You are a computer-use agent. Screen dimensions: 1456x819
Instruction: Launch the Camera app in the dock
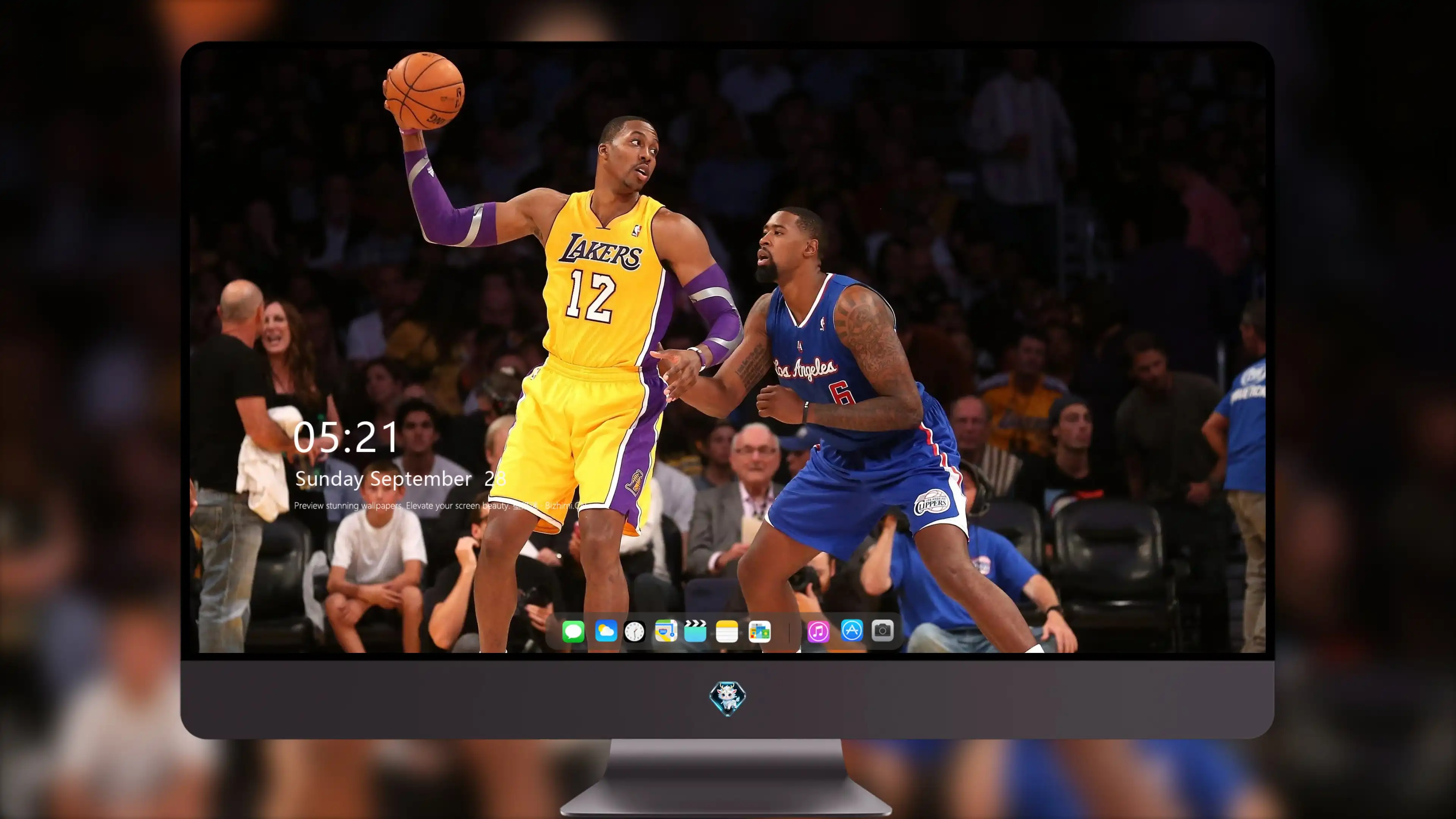(882, 630)
